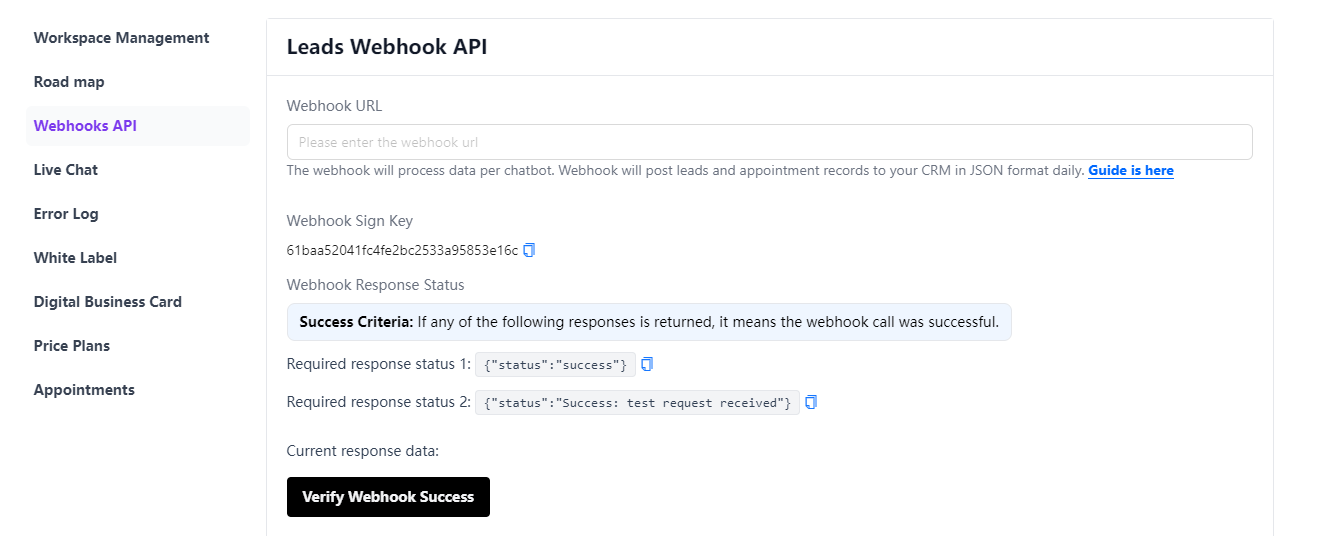Click the Webhook URL input field

(769, 142)
